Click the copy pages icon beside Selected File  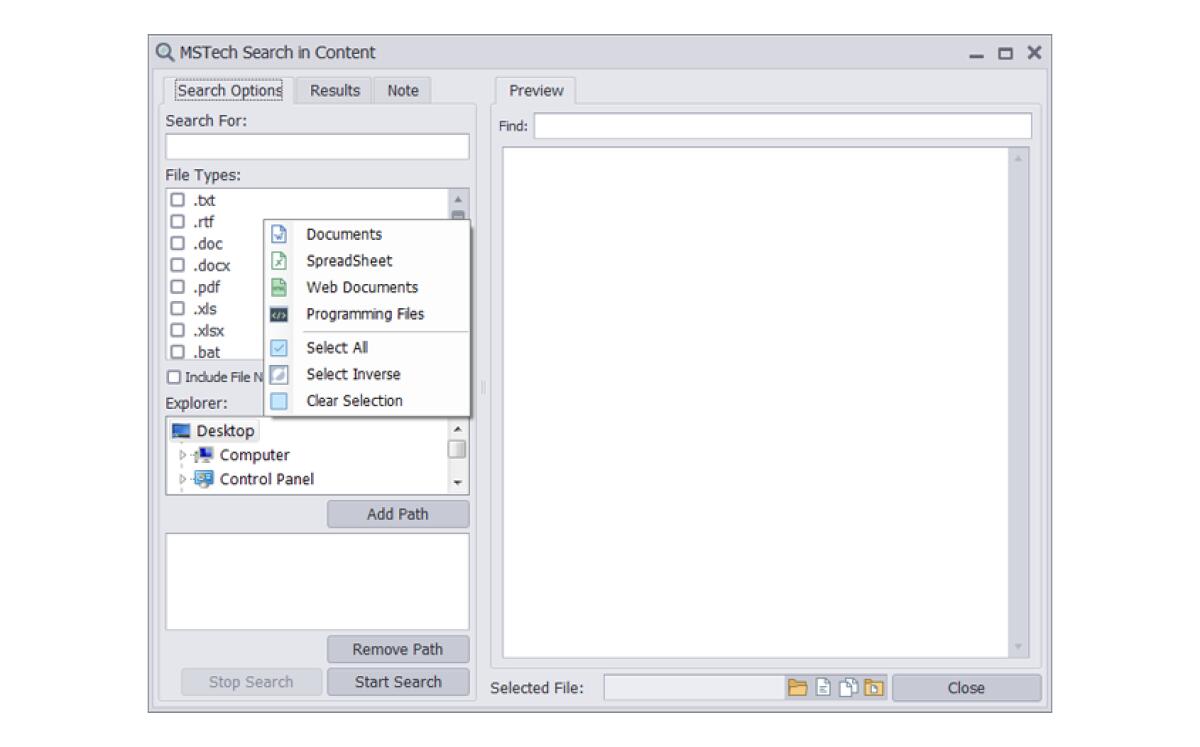click(x=848, y=688)
